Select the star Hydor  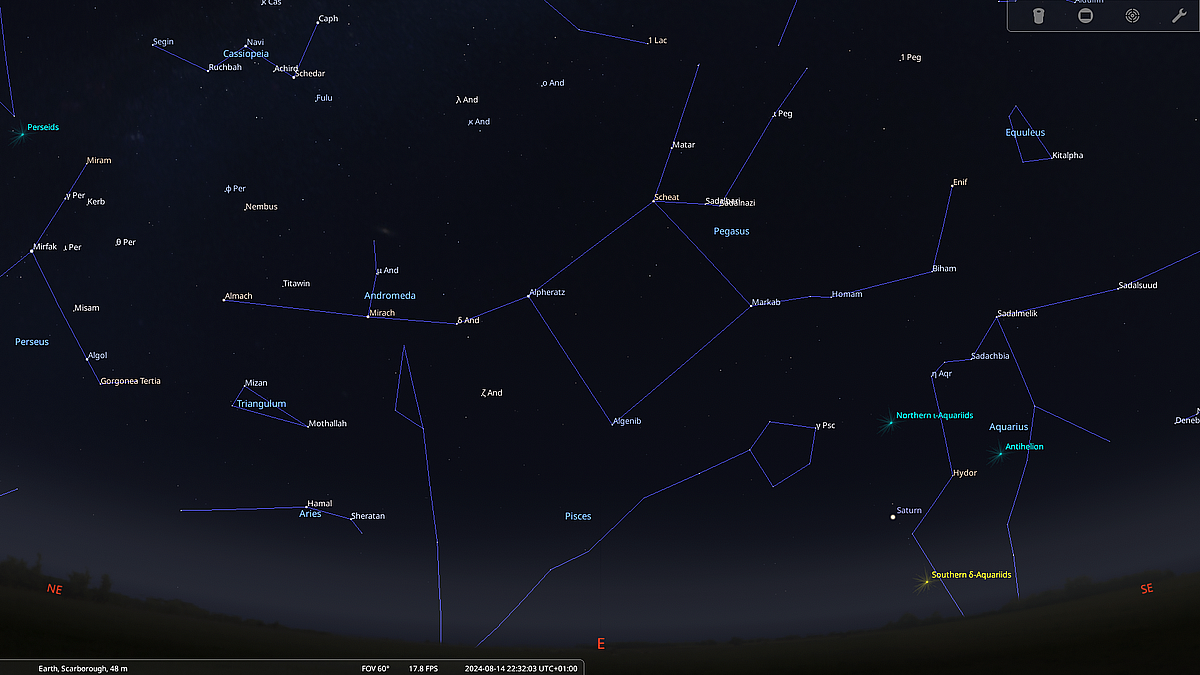point(953,475)
